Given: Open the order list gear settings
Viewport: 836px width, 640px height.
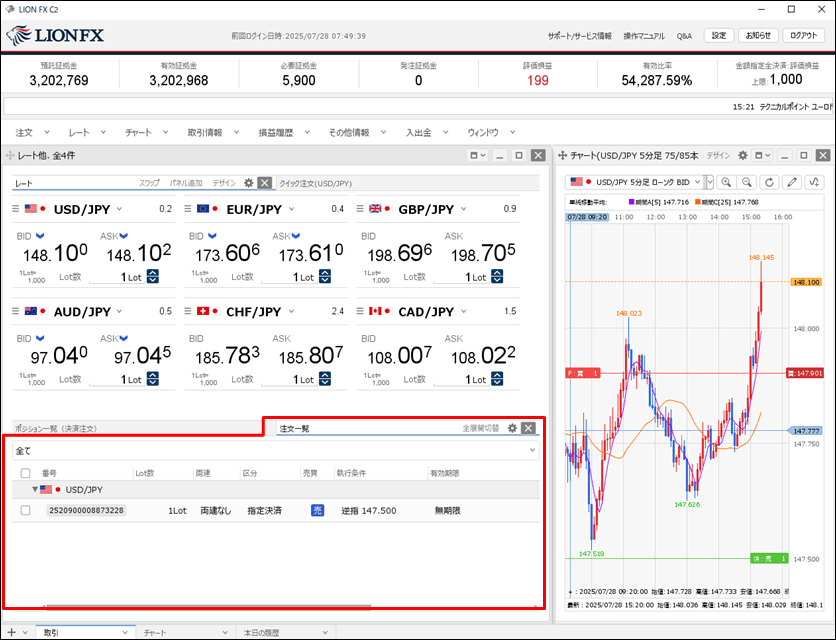Looking at the screenshot, I should tap(512, 428).
